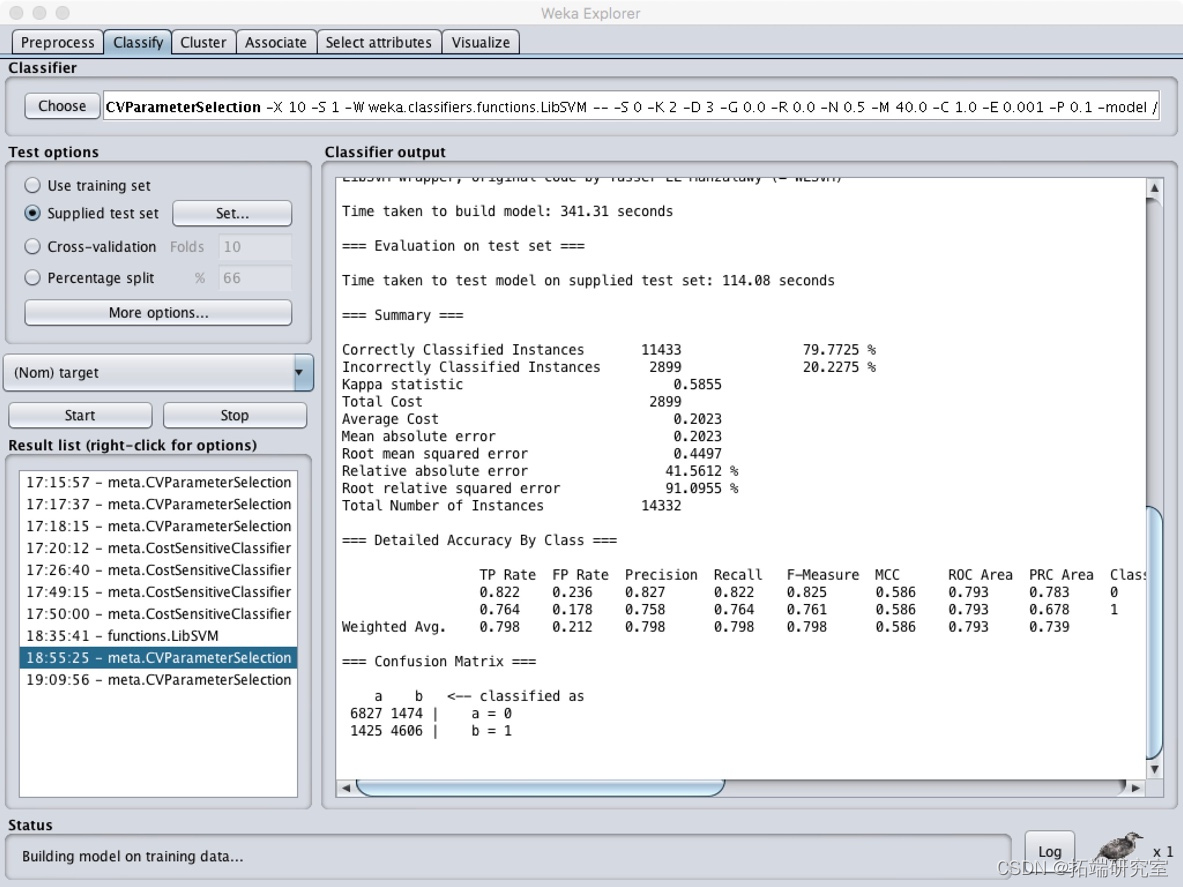Go to the Cluster tab

tap(203, 42)
